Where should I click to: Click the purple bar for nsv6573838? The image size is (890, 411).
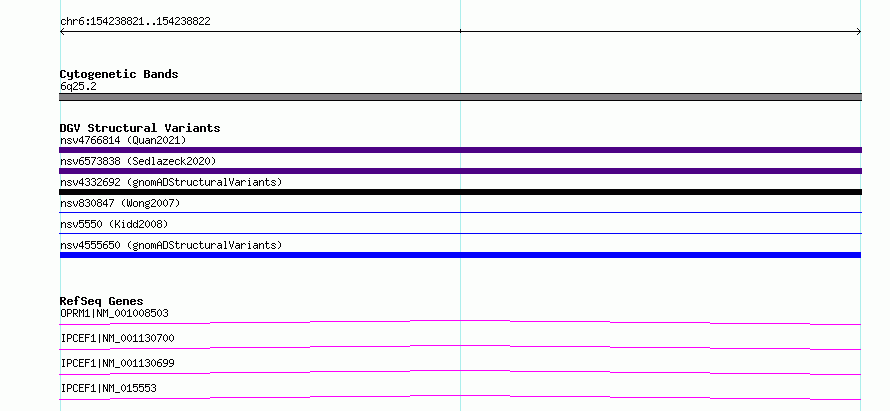pos(460,171)
